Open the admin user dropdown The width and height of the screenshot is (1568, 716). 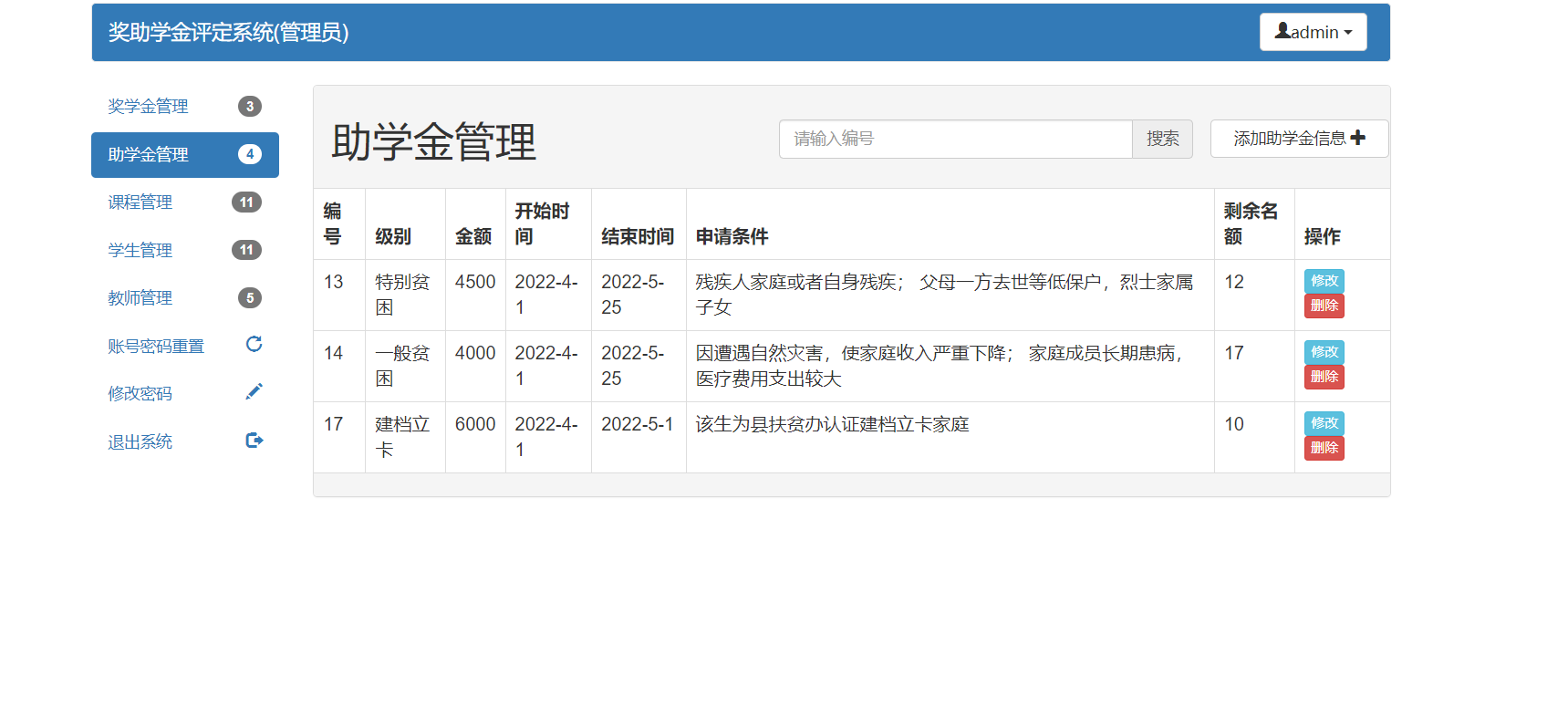(x=1313, y=32)
